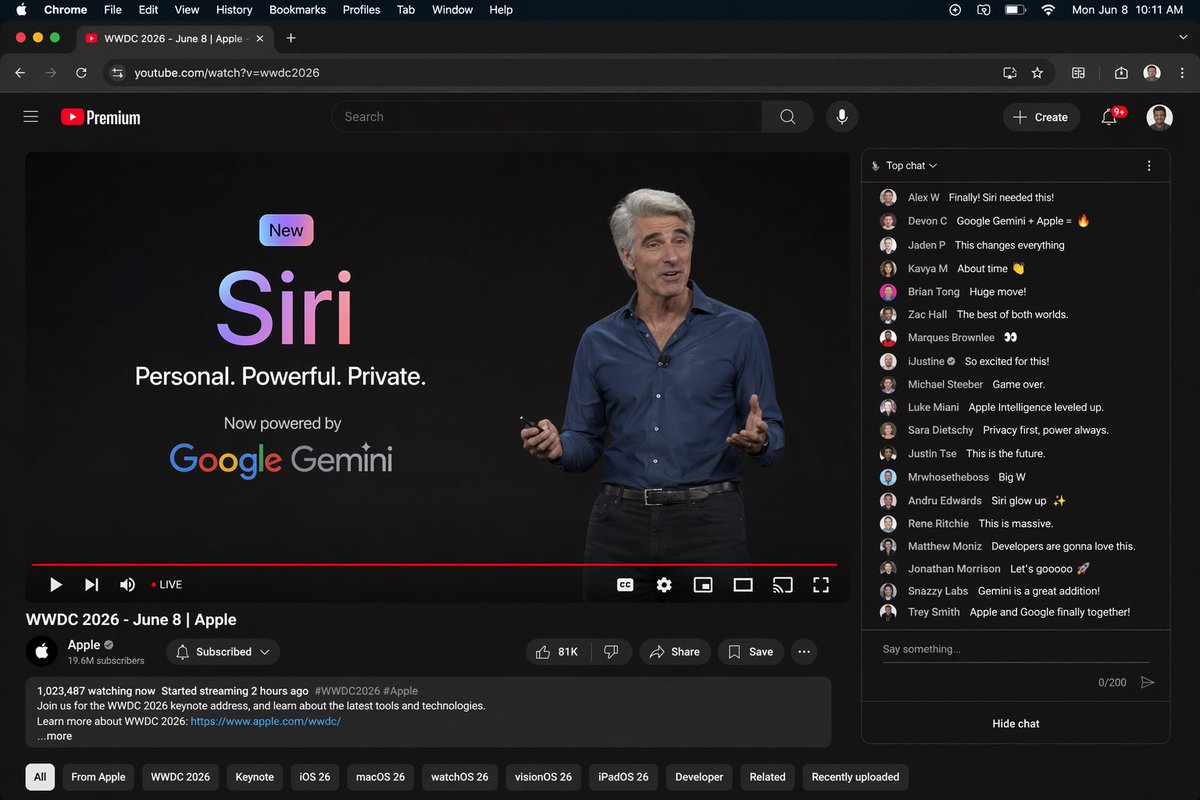Open the Apple channel avatar
The width and height of the screenshot is (1200, 800).
42,652
